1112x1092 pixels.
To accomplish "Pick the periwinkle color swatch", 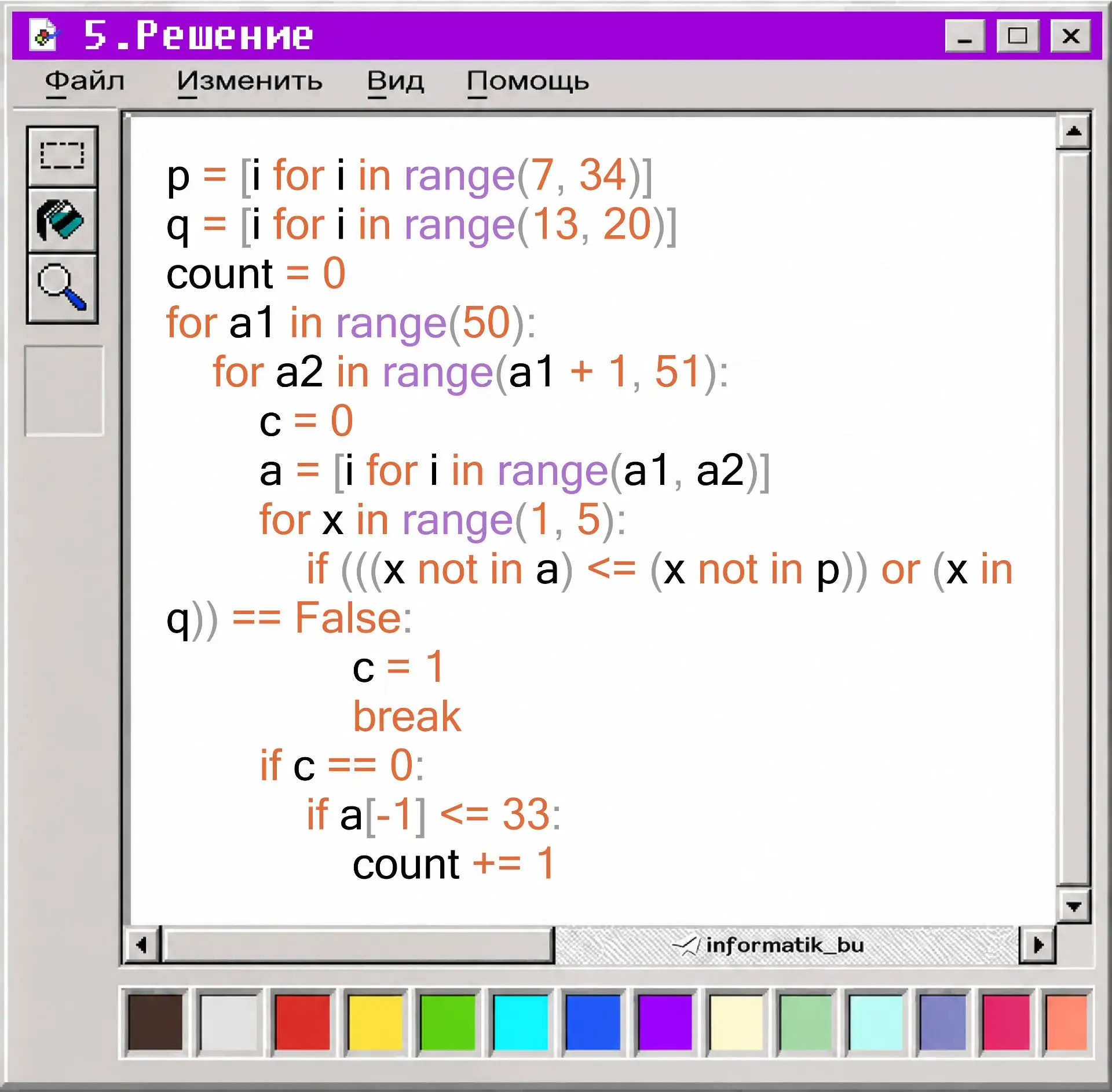I will click(x=943, y=1022).
